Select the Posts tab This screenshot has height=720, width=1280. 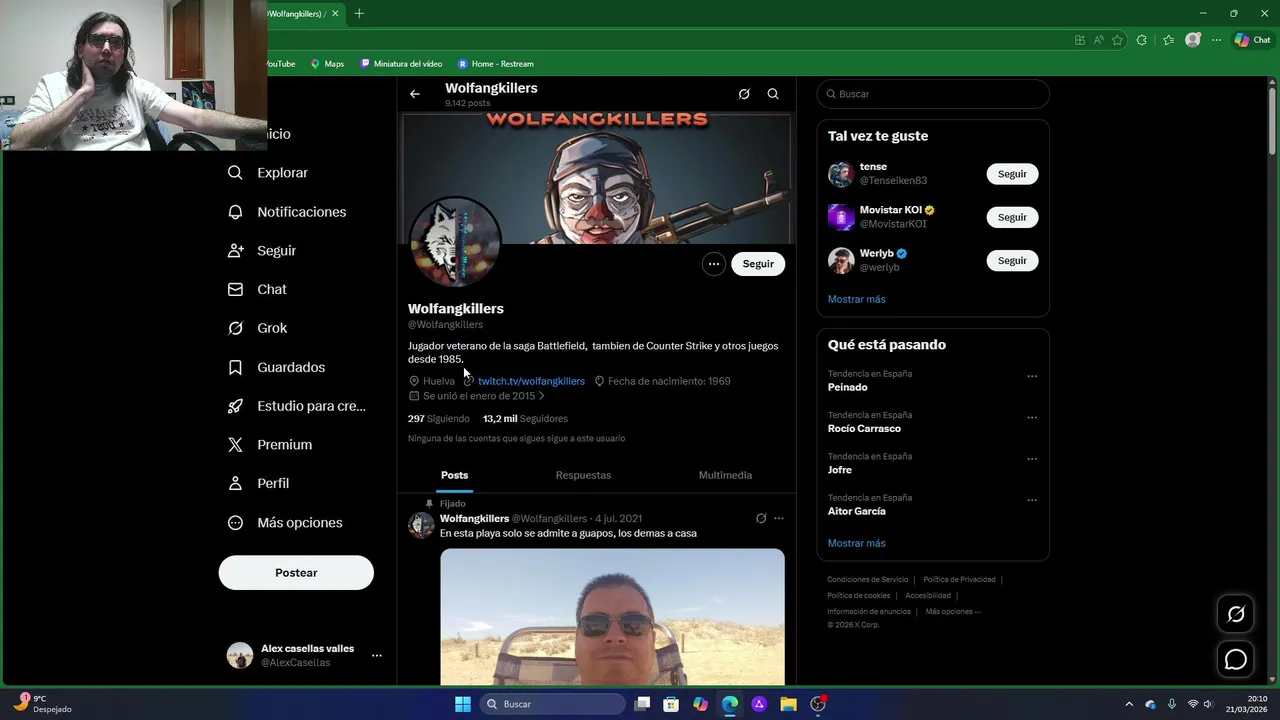(454, 476)
